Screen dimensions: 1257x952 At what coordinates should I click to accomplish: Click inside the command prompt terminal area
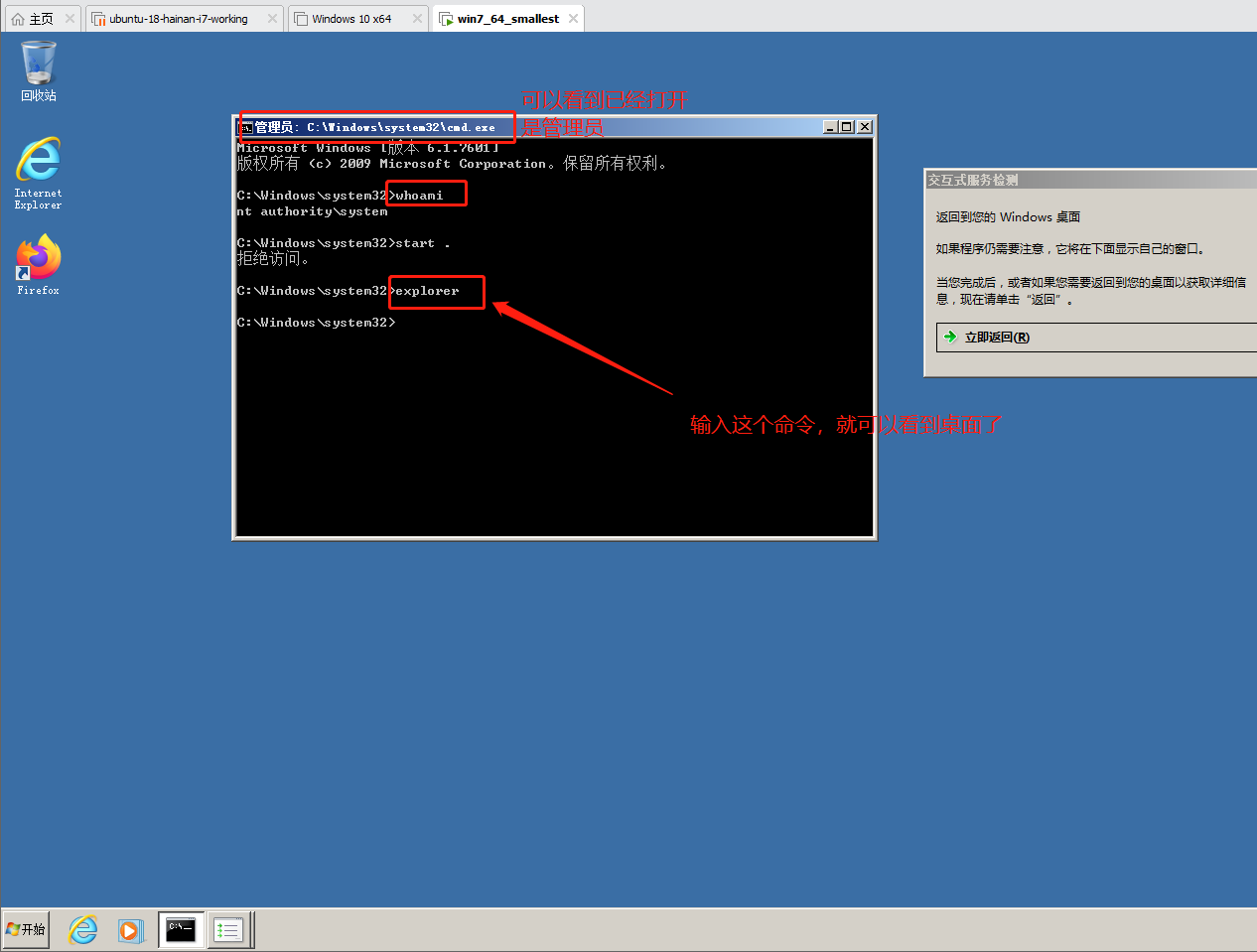[554, 427]
